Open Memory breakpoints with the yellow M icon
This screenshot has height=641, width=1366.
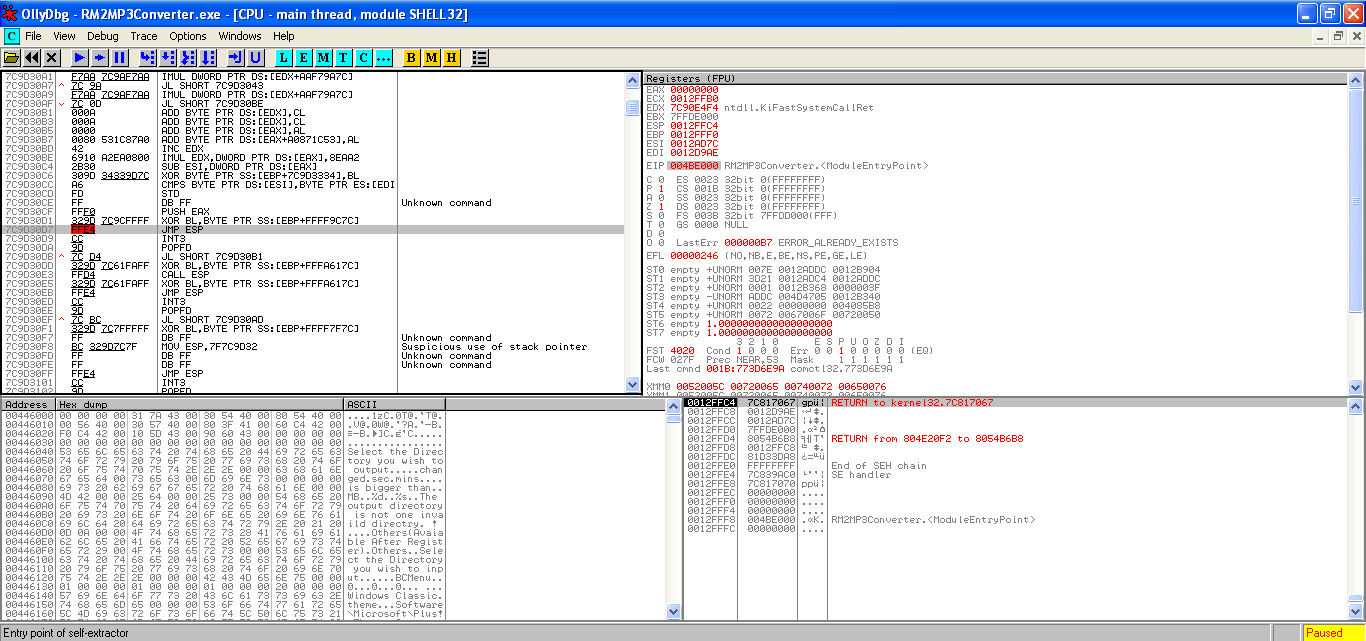point(432,58)
